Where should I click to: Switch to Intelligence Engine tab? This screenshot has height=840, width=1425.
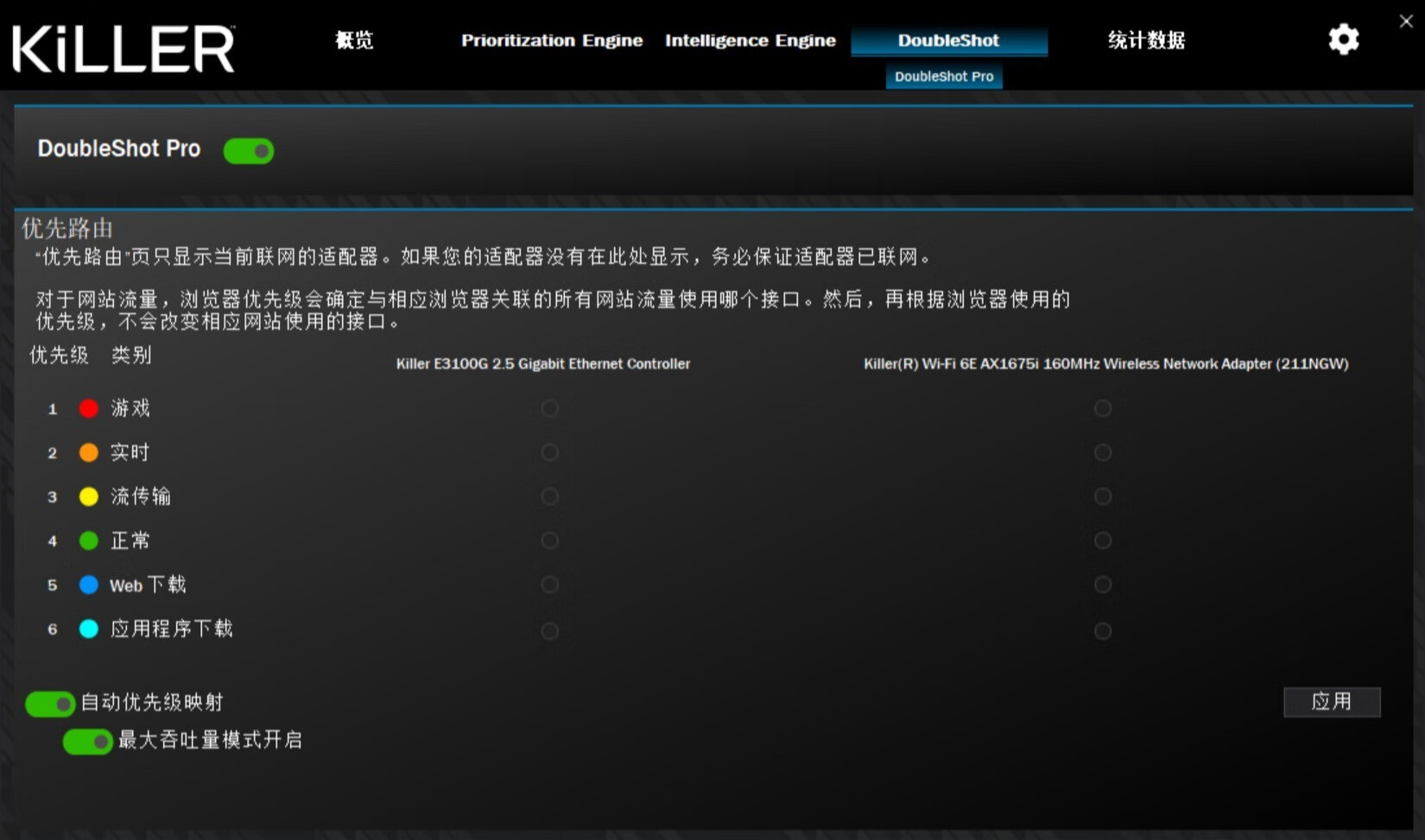point(750,41)
